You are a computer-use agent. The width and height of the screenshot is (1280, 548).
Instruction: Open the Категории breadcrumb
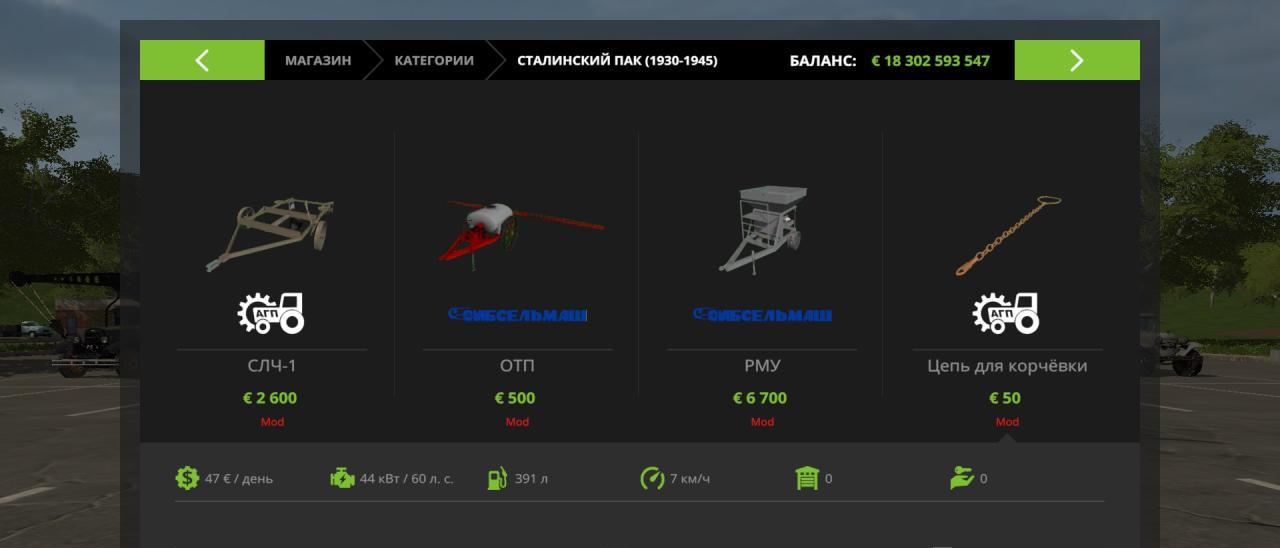(434, 60)
